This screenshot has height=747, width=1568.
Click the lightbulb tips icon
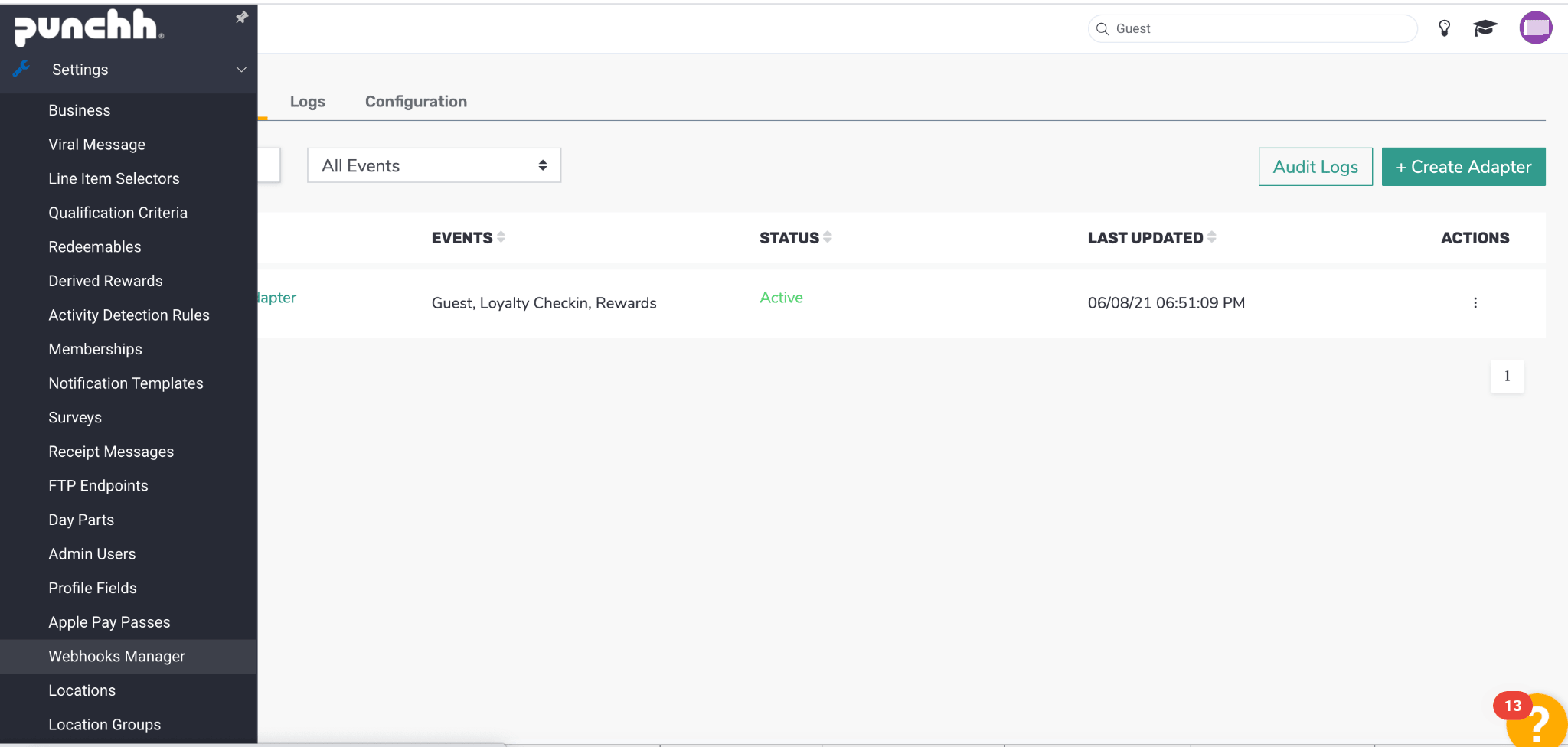[1444, 28]
